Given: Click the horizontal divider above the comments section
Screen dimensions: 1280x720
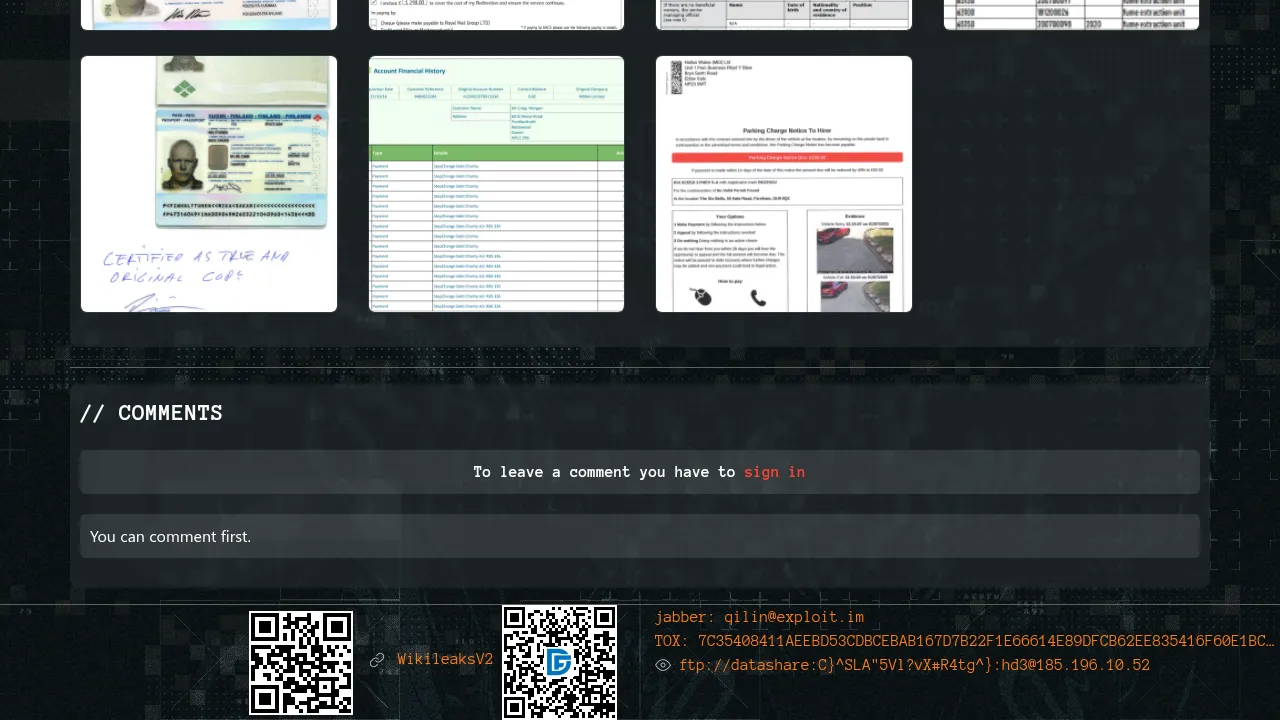Looking at the screenshot, I should click(640, 367).
